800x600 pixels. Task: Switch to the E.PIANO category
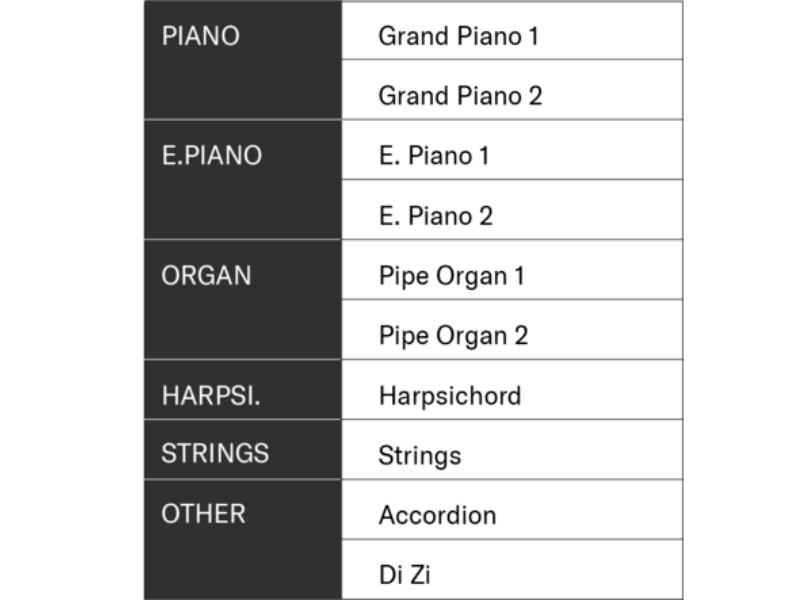click(x=211, y=156)
